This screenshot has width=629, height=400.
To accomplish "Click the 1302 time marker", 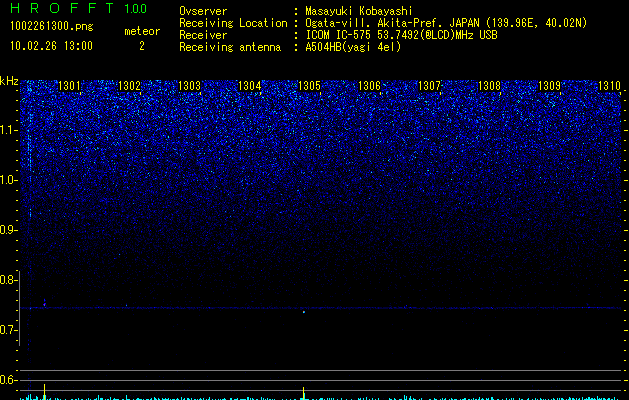I will 130,86.
